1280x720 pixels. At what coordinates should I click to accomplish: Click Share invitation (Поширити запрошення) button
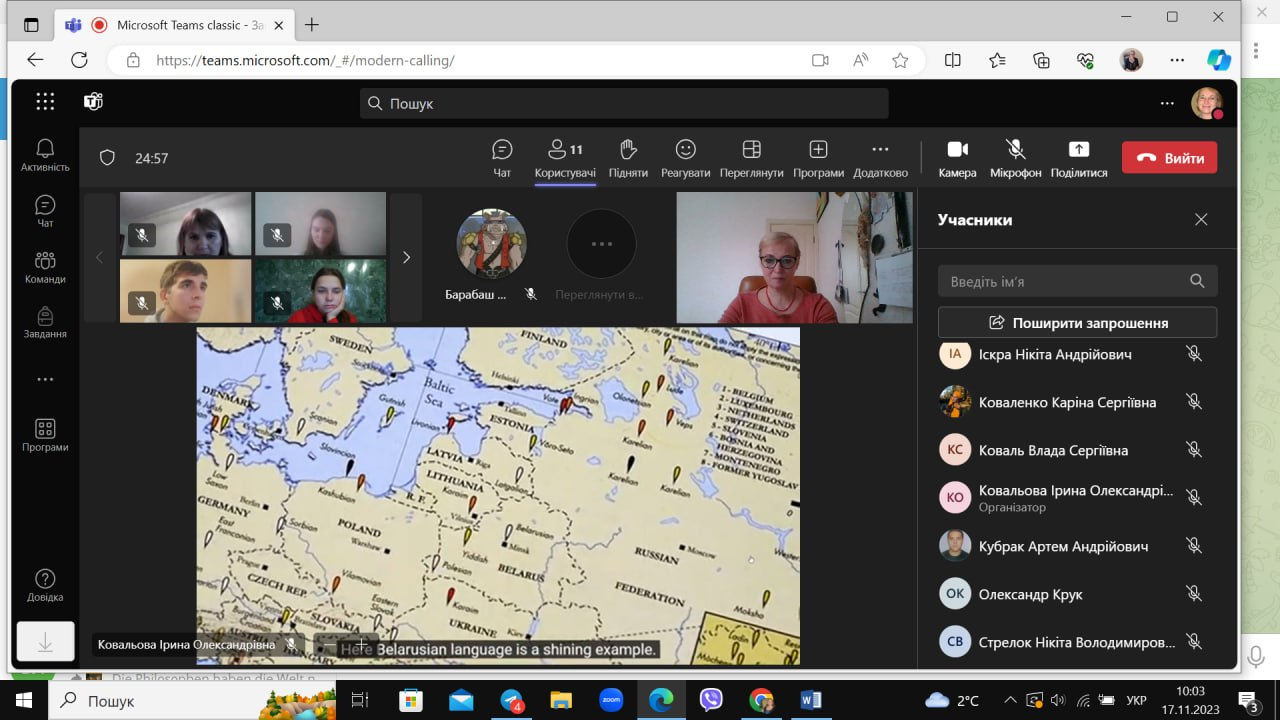coord(1077,322)
